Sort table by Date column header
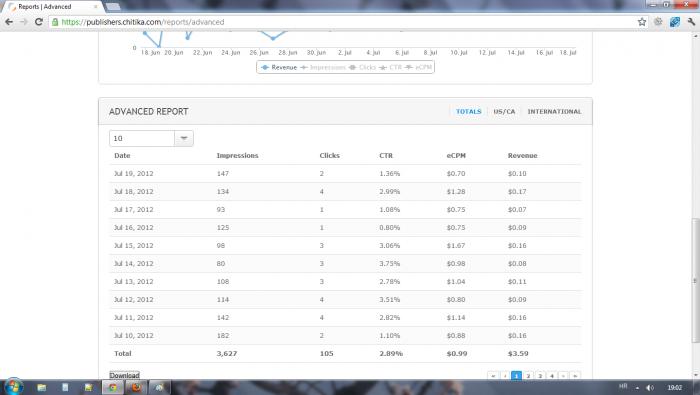The image size is (700, 395). pos(122,156)
